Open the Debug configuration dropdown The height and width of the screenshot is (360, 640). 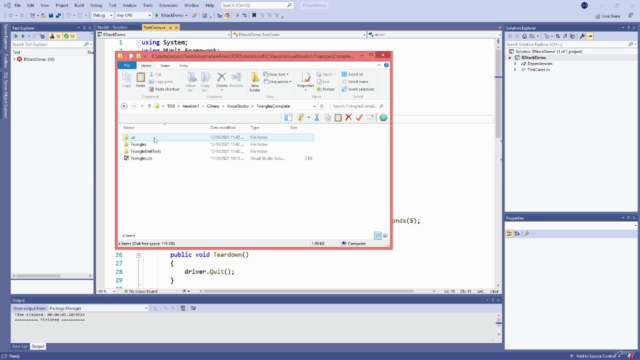[x=102, y=16]
